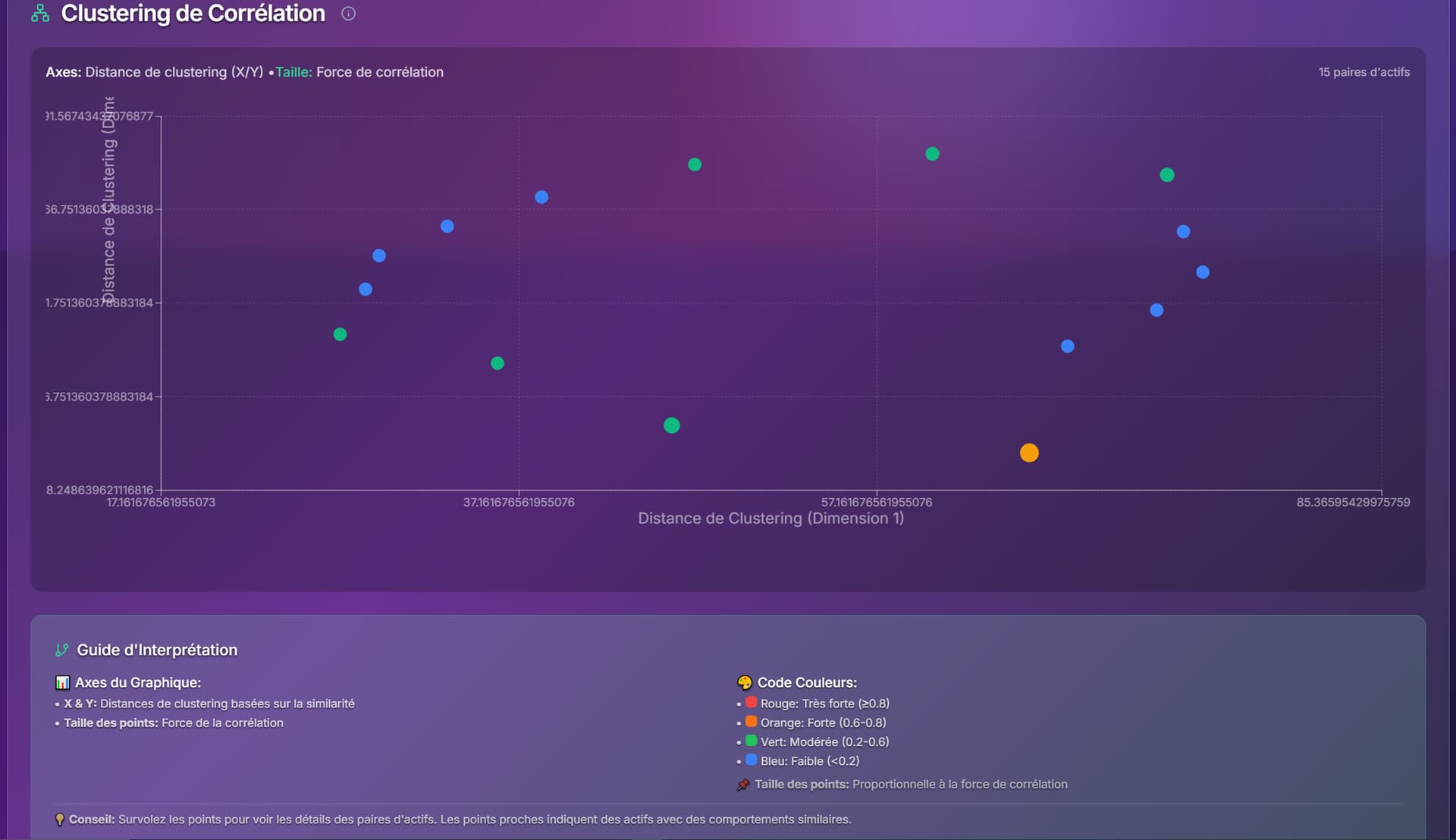
Task: Click the pushpin icon beside Taille des points
Action: point(743,785)
